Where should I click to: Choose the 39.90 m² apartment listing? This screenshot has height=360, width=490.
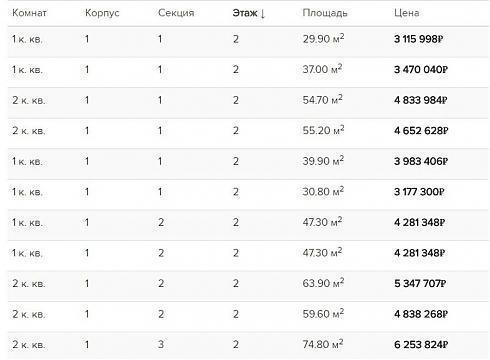(x=249, y=161)
